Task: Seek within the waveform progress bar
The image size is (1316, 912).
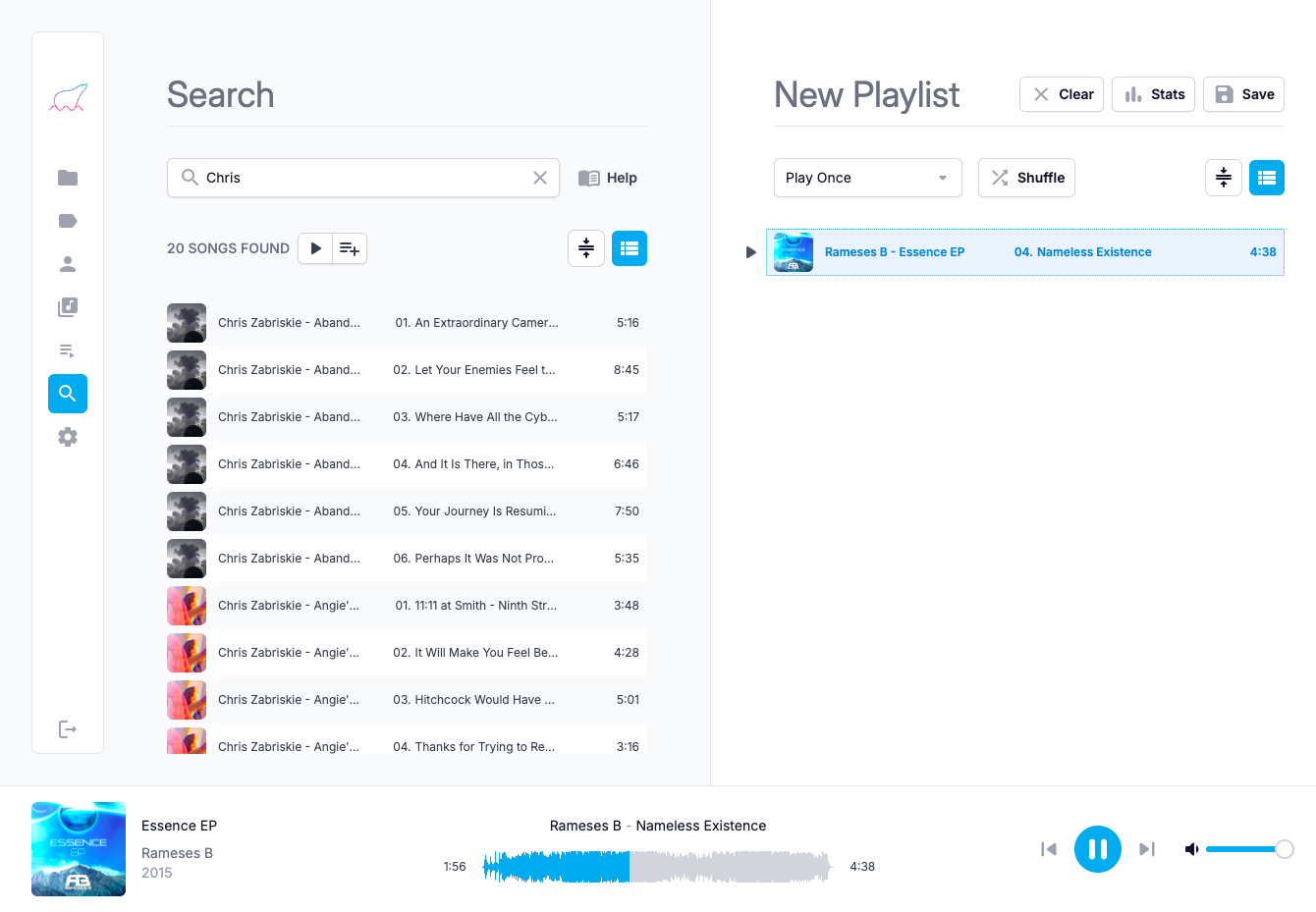Action: [x=657, y=866]
